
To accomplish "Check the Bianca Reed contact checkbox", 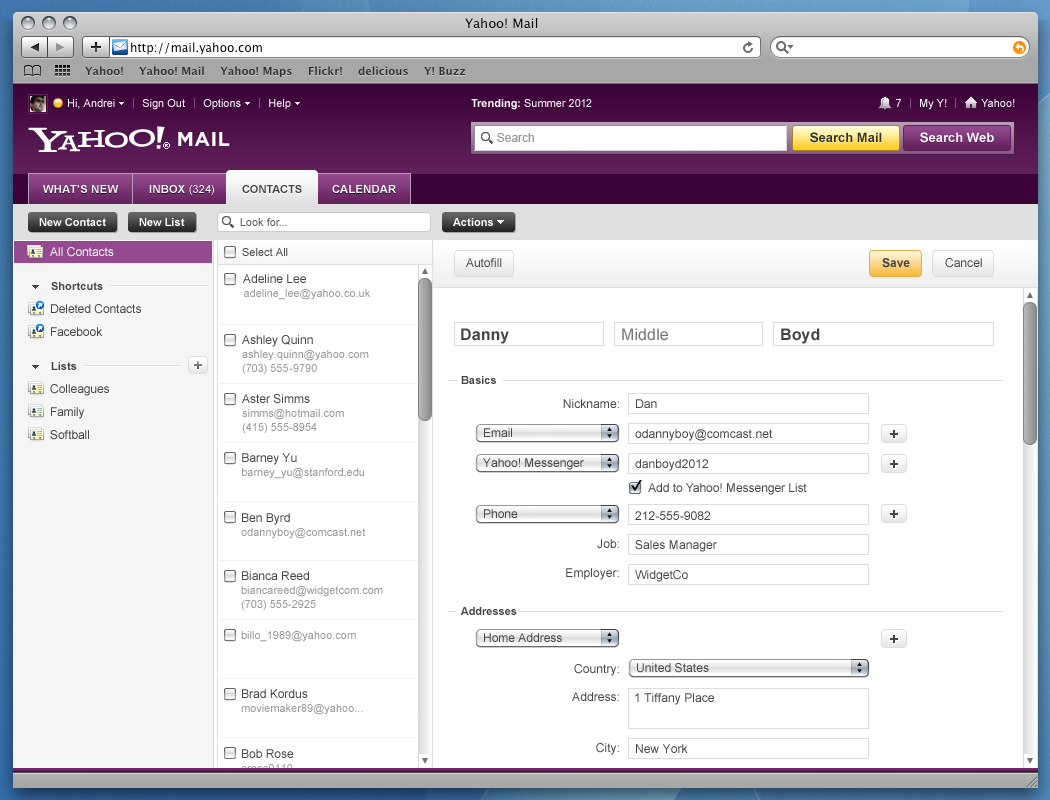I will coord(230,576).
